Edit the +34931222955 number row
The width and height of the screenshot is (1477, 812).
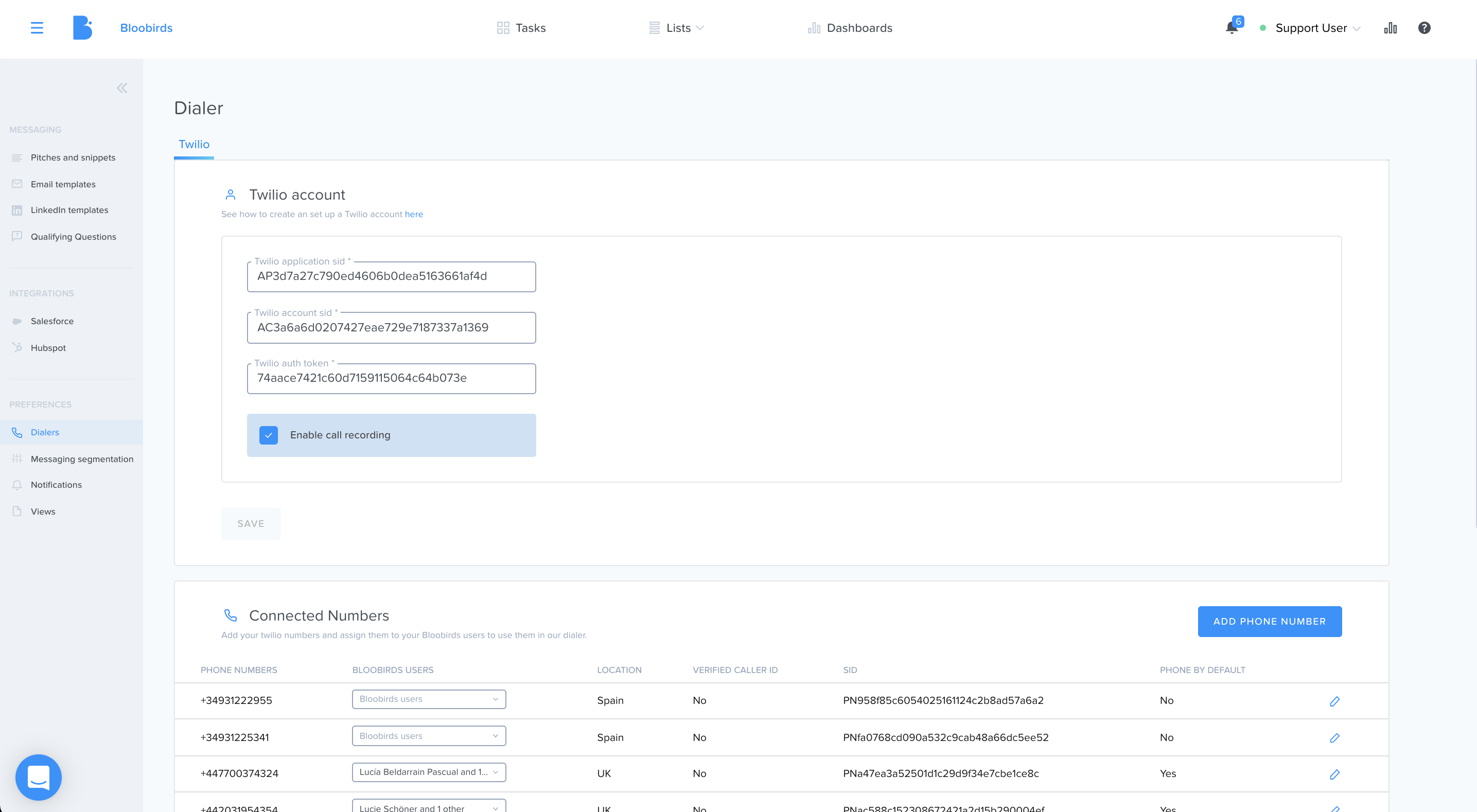click(x=1335, y=701)
